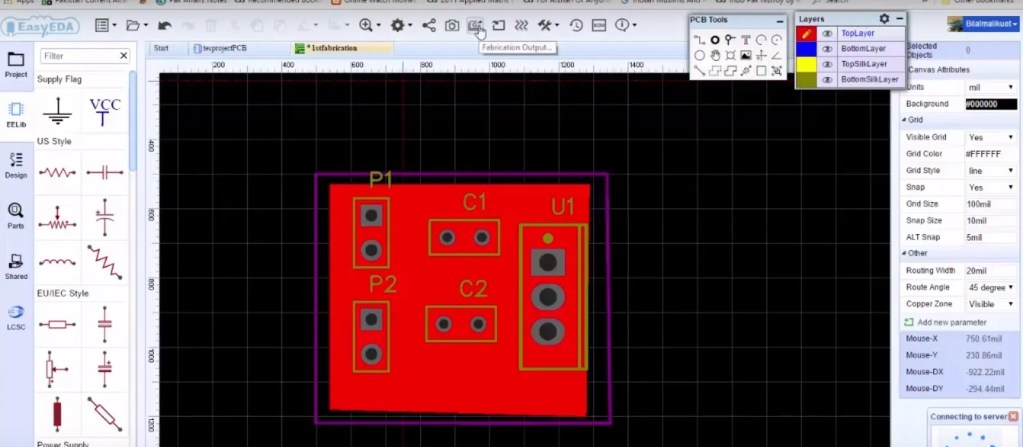1023x447 pixels.
Task: Select the dashed Copper Area tool
Action: tap(715, 70)
